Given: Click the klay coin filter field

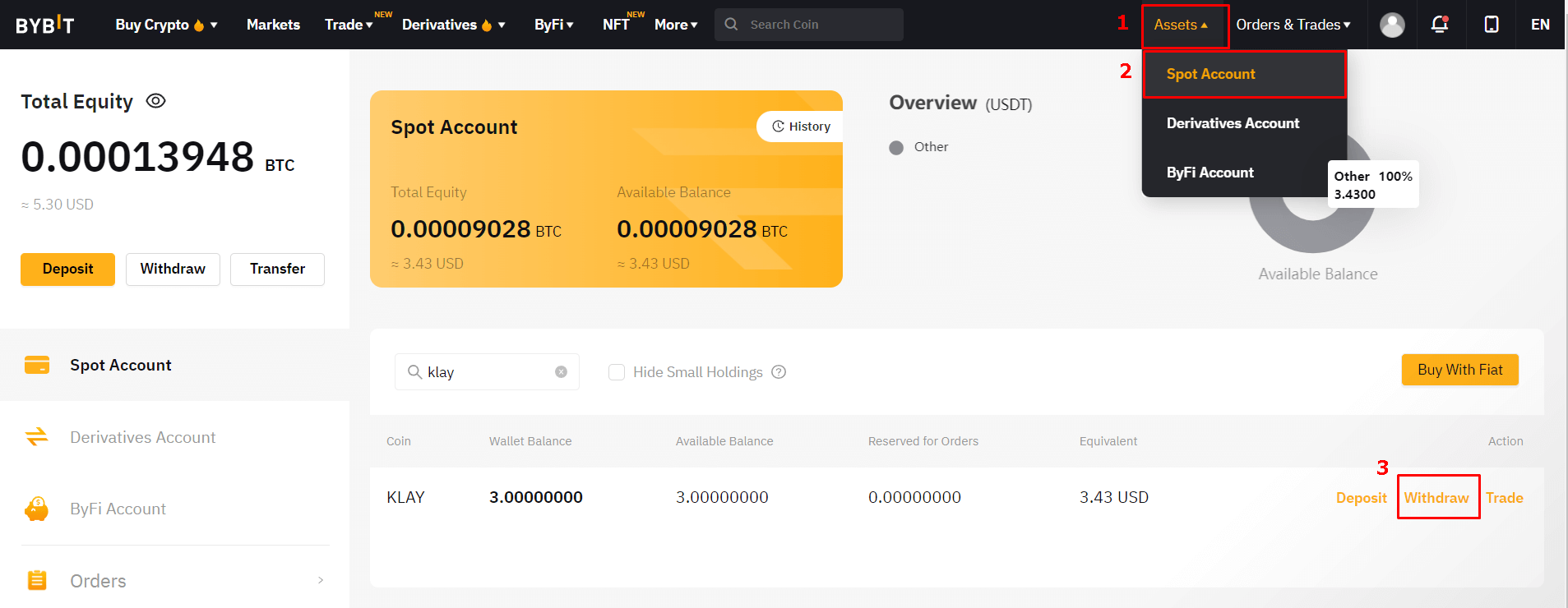Looking at the screenshot, I should tap(487, 372).
